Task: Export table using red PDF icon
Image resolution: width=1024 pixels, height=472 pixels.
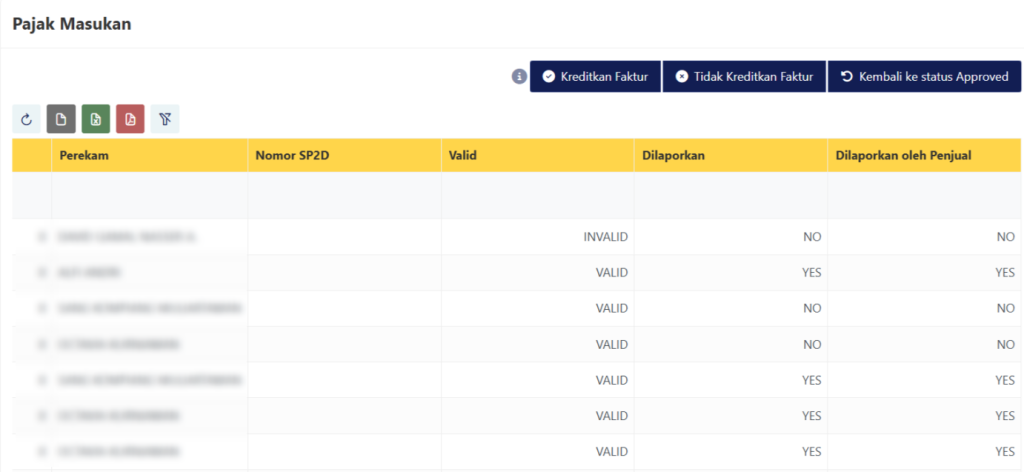Action: point(130,120)
